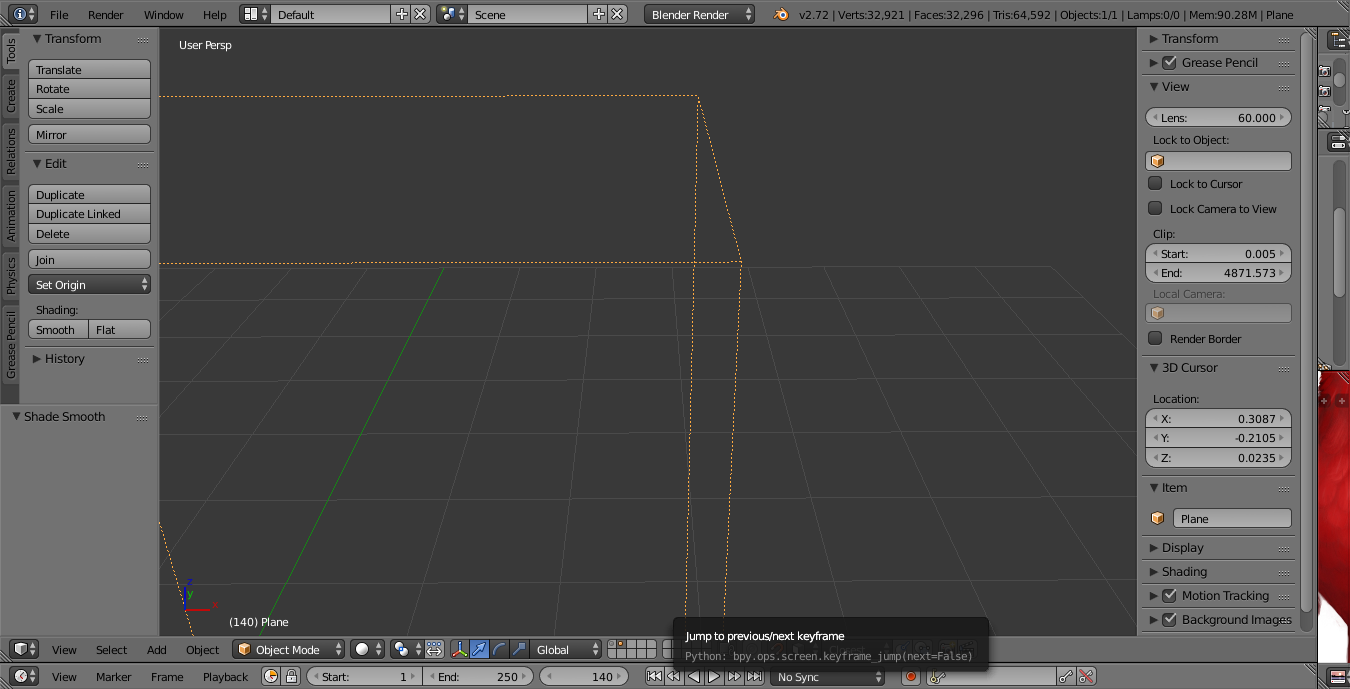Open the pivot point selector
This screenshot has height=689, width=1350.
coord(406,649)
